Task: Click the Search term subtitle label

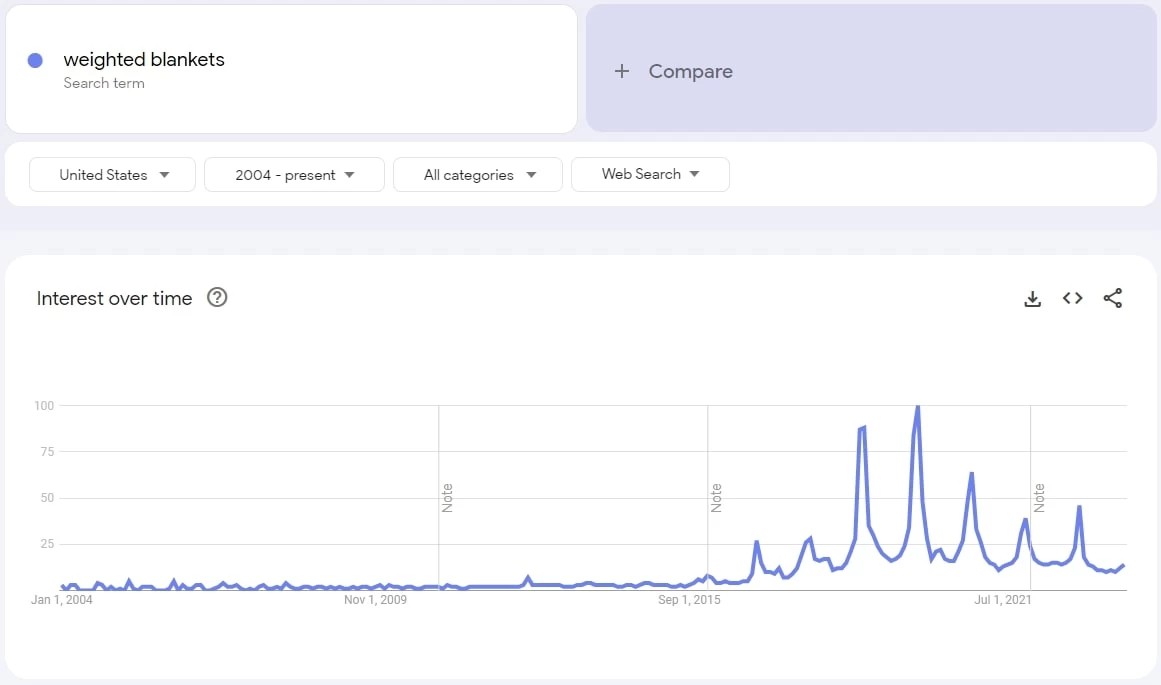Action: (104, 83)
